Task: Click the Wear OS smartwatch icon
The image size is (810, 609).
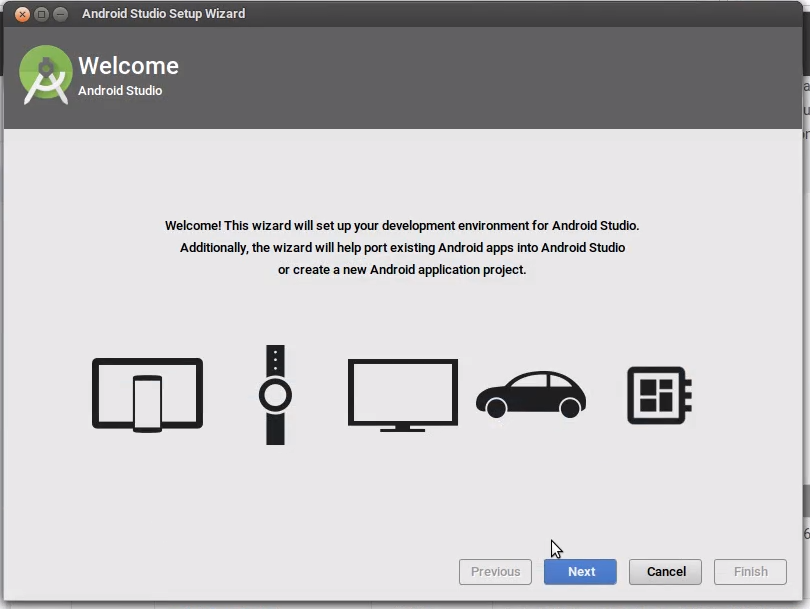Action: (x=274, y=392)
